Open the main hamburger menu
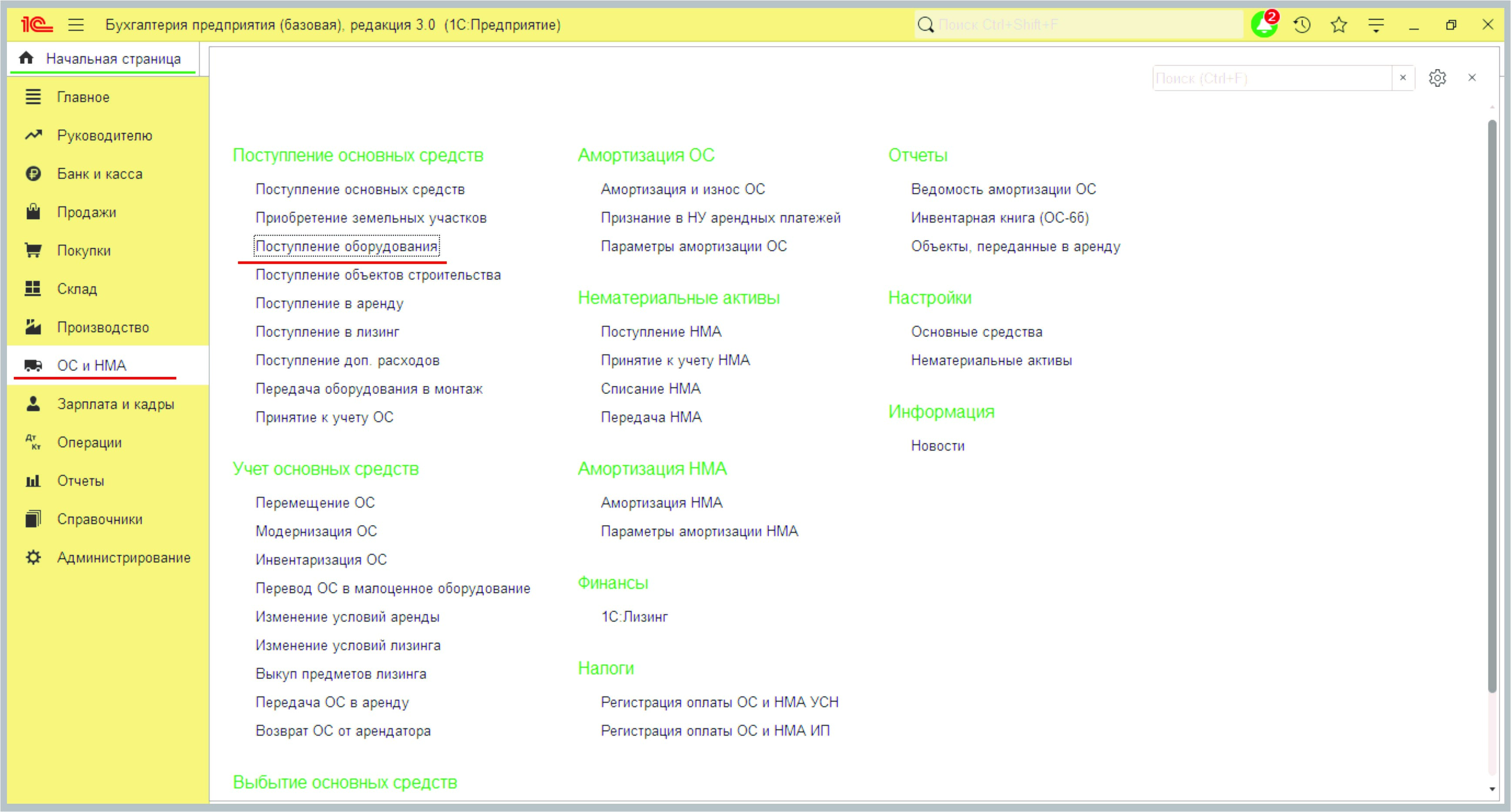The width and height of the screenshot is (1511, 812). [76, 25]
